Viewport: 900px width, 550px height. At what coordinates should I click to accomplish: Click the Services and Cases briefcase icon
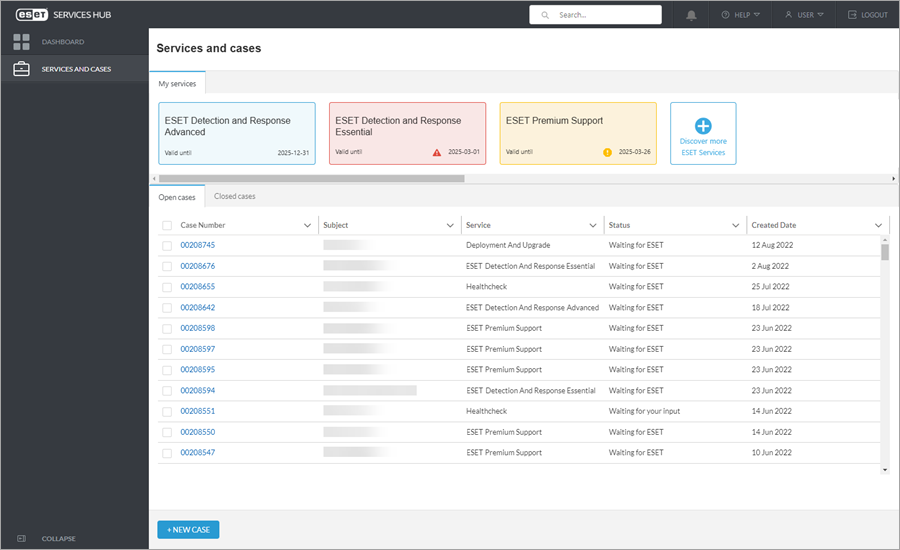[21, 69]
